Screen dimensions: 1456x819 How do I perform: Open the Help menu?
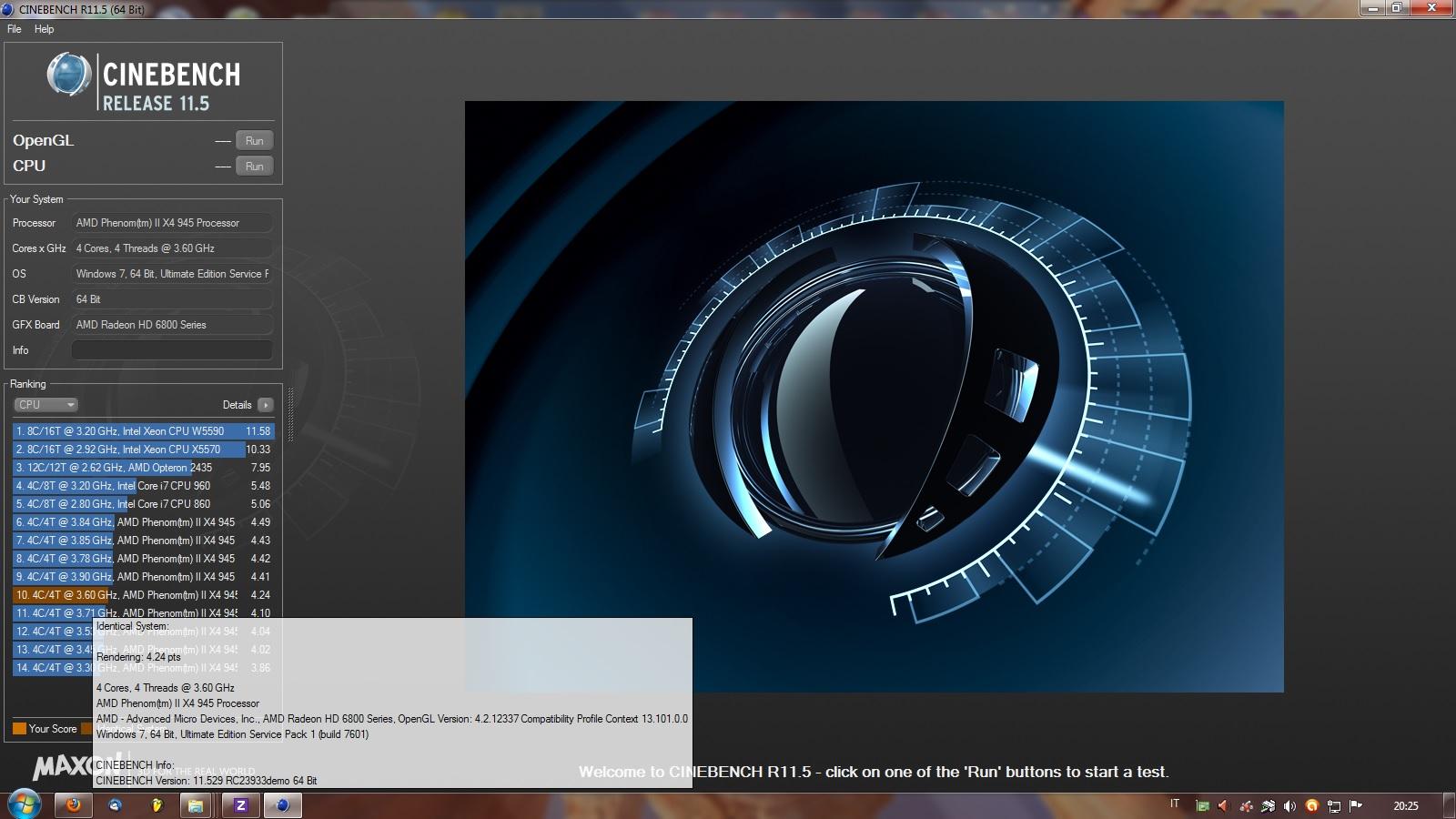[44, 29]
